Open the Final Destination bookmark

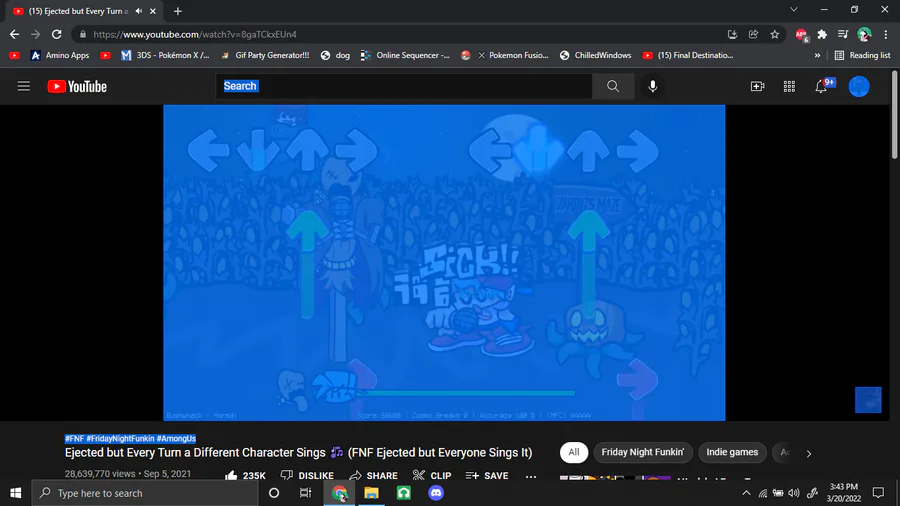pos(688,55)
